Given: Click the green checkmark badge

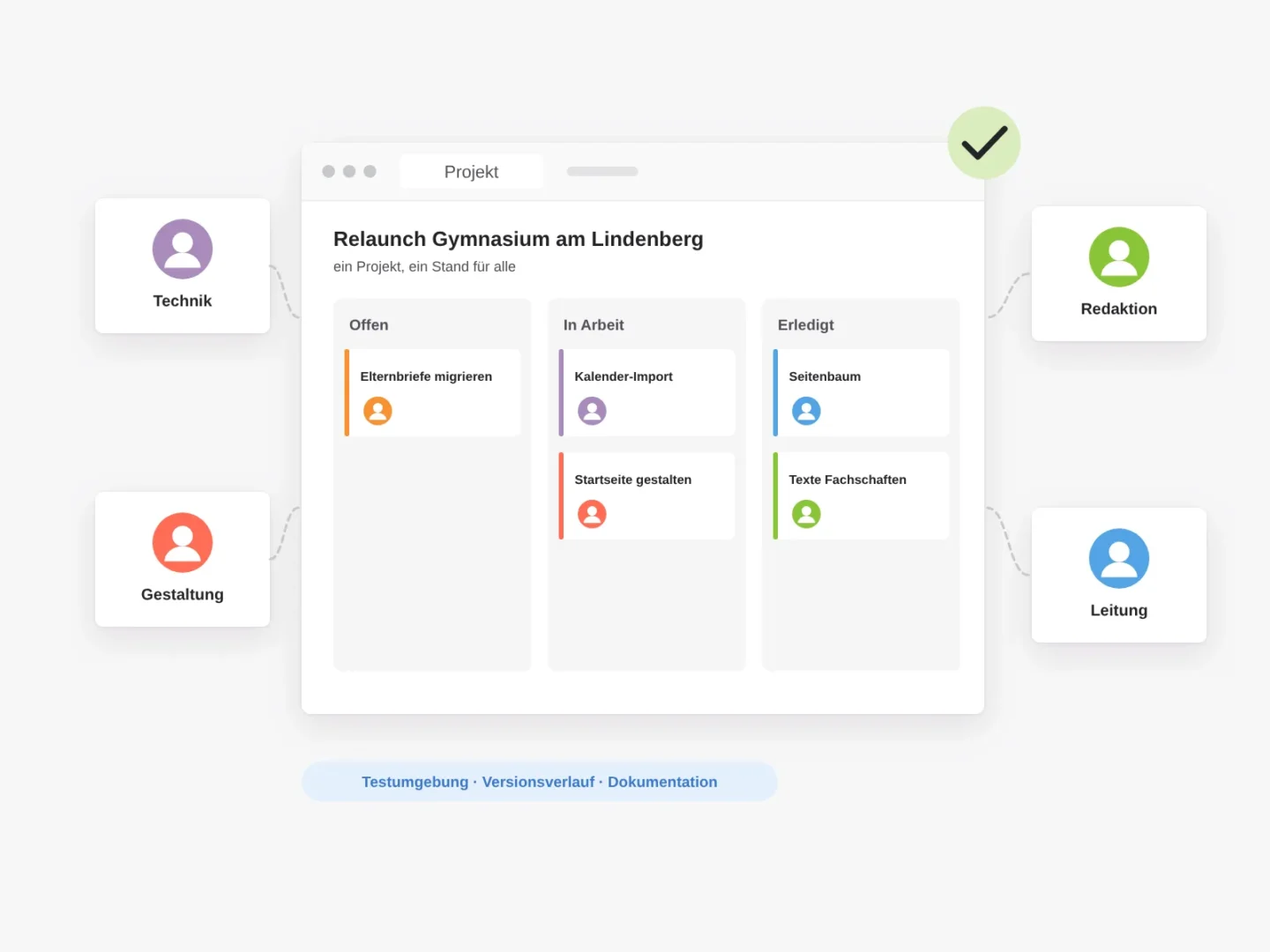Looking at the screenshot, I should pyautogui.click(x=984, y=143).
